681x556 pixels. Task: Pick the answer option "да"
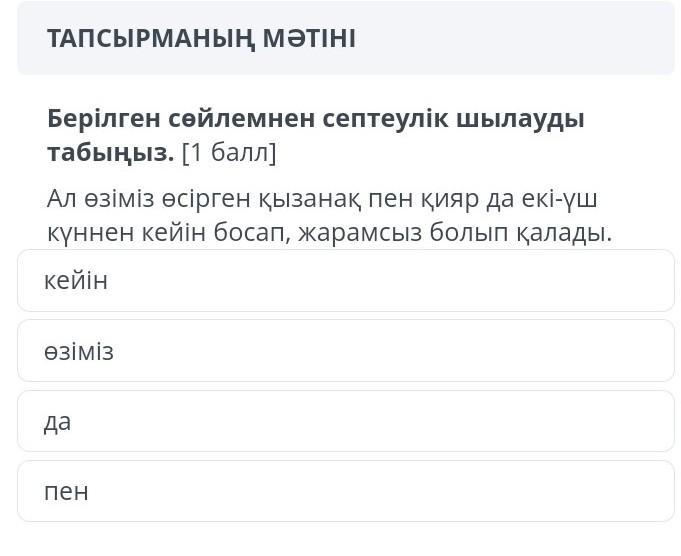[345, 421]
